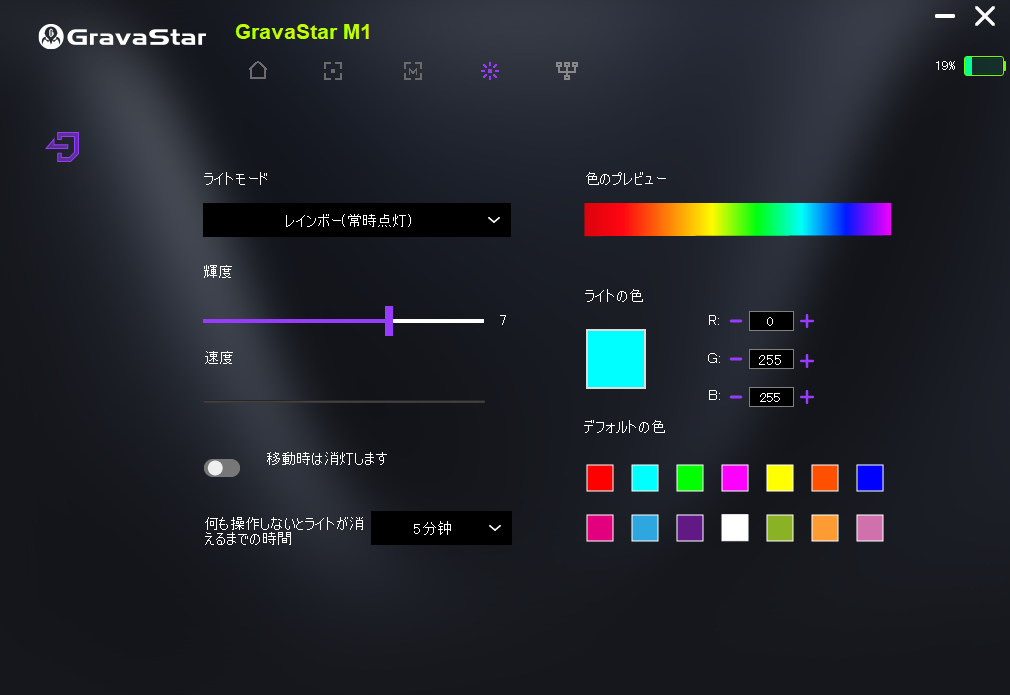This screenshot has height=695, width=1010.
Task: Open the DPI crosshair settings tab
Action: tap(333, 70)
